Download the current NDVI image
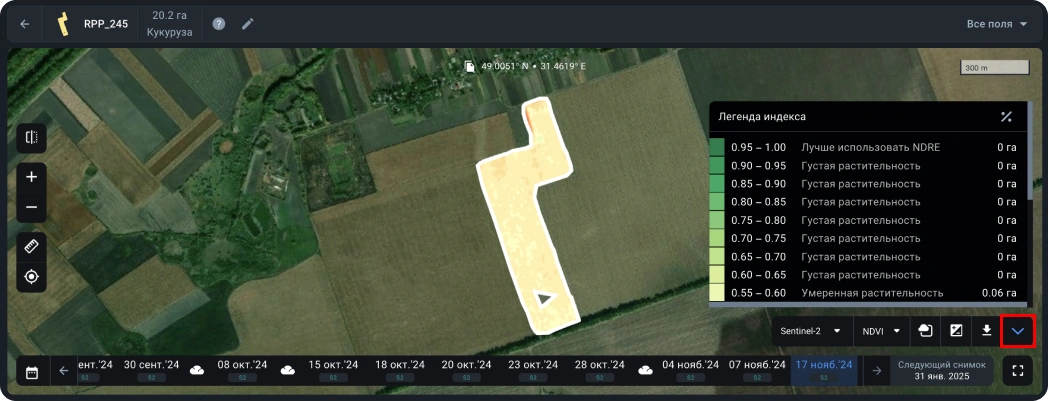Screen dimensions: 1048x401 (986, 331)
